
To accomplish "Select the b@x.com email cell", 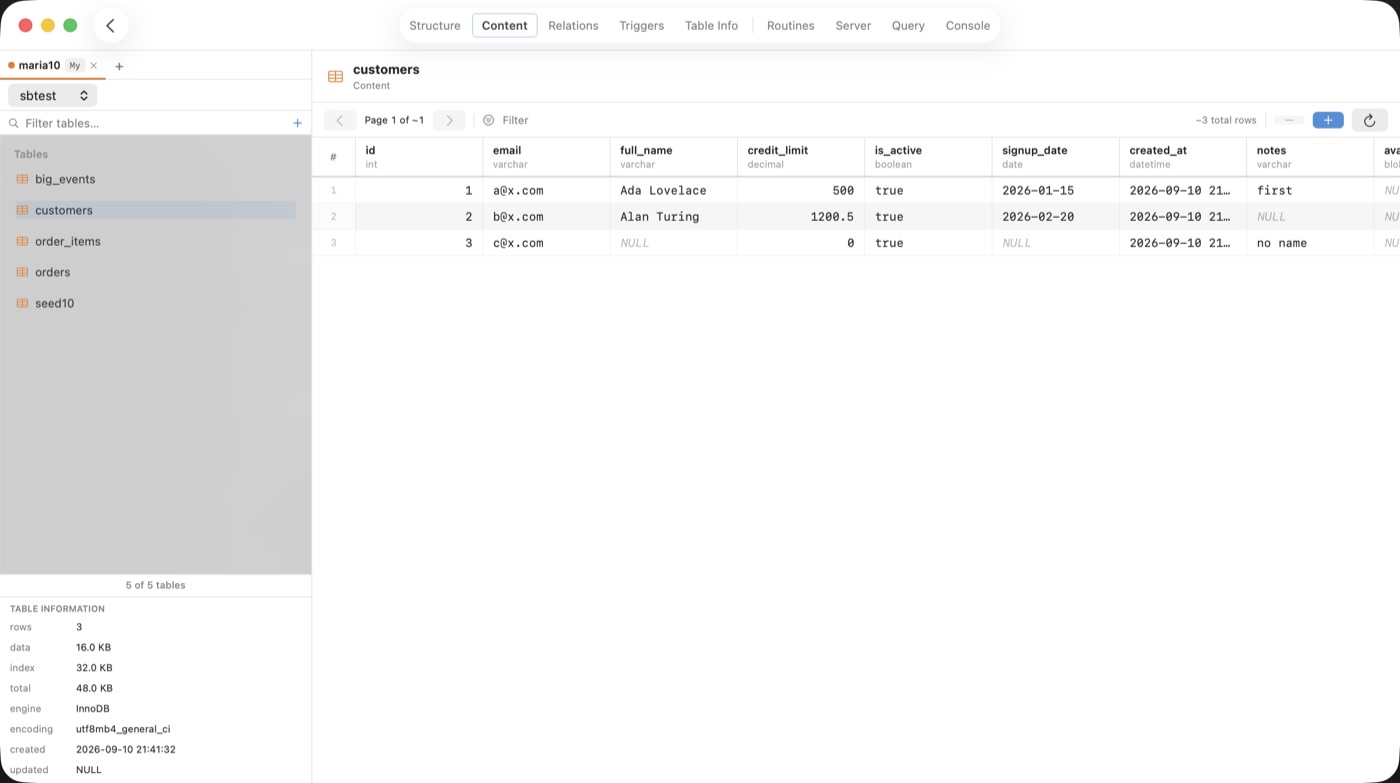I will click(546, 216).
